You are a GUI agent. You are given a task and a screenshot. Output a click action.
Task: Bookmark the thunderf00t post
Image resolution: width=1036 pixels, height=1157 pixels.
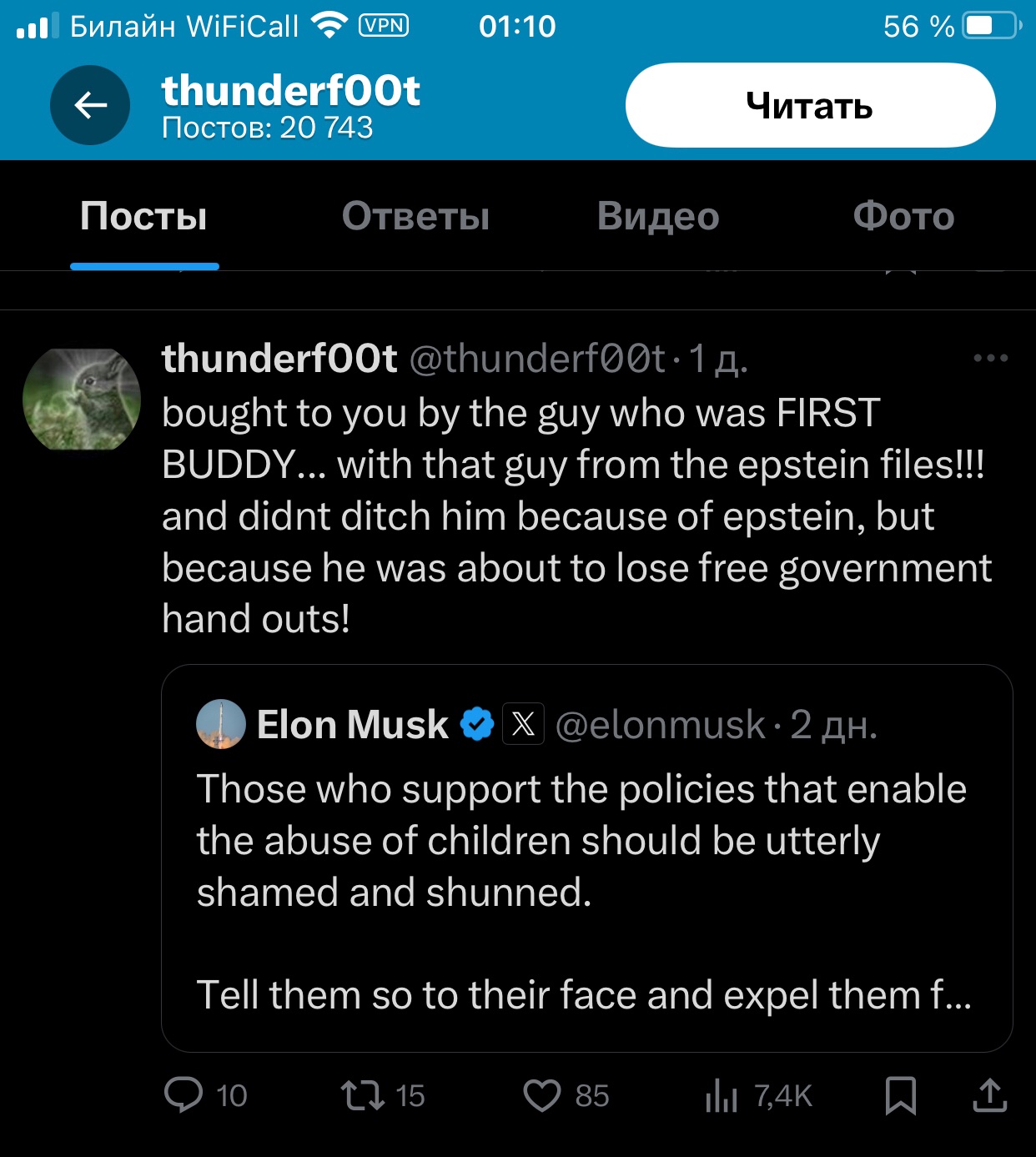[901, 1094]
